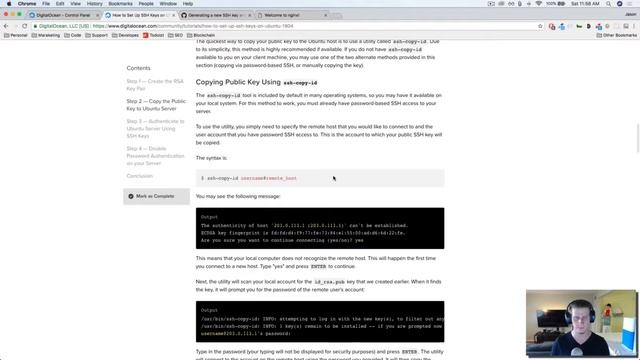The height and width of the screenshot is (360, 640).
Task: Switch to the Welcome to nginx tab
Action: (292, 15)
